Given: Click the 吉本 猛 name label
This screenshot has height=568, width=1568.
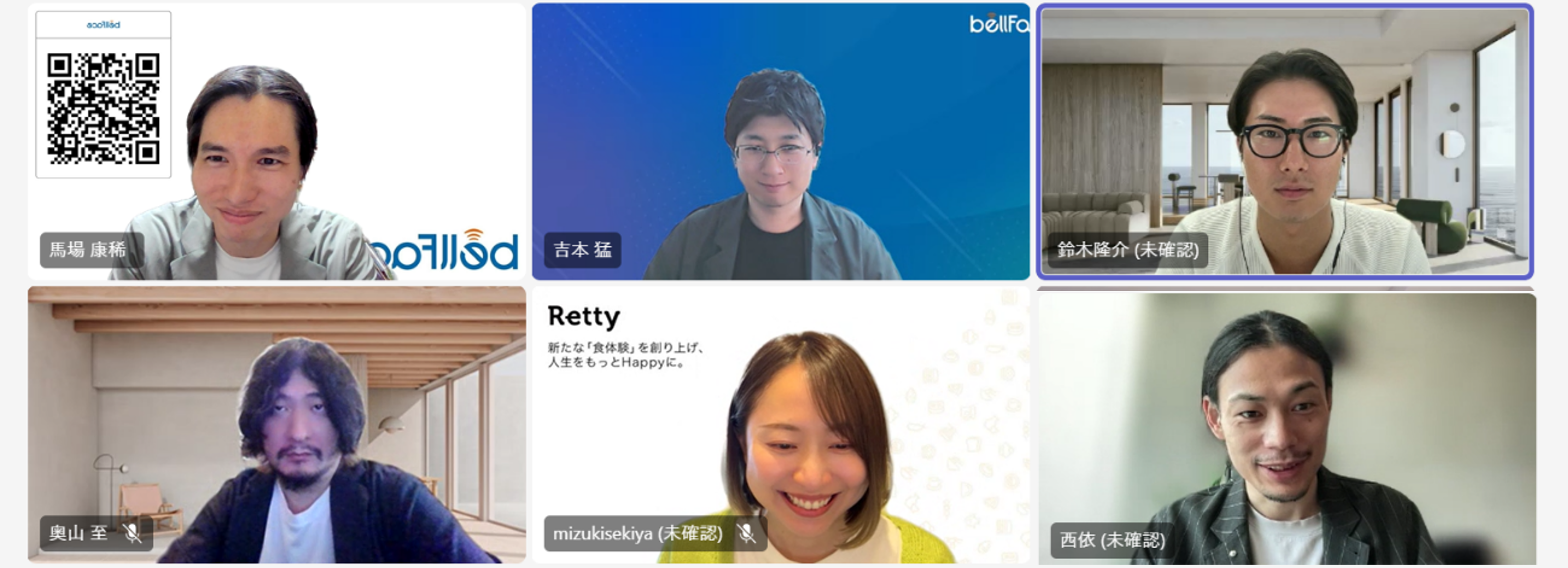Looking at the screenshot, I should [583, 250].
